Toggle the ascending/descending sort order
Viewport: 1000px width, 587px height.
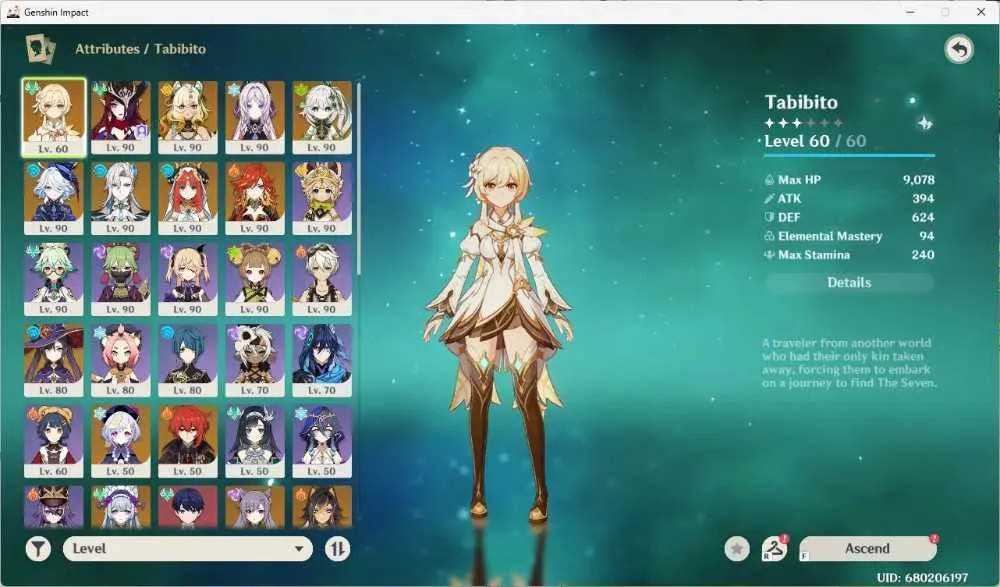[337, 549]
